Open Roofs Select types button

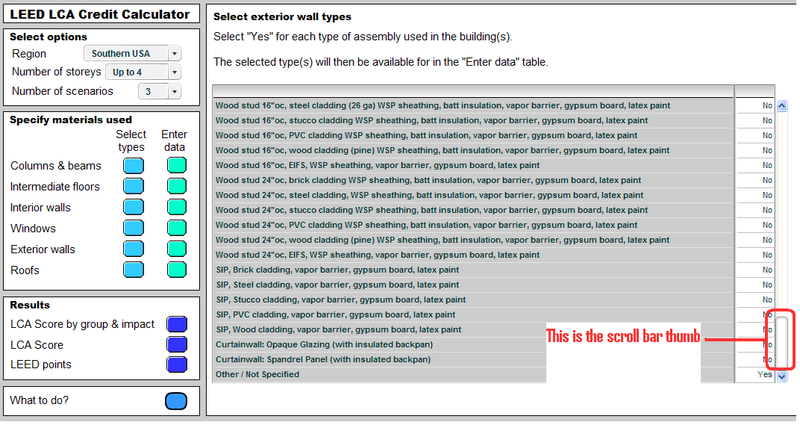pyautogui.click(x=133, y=270)
